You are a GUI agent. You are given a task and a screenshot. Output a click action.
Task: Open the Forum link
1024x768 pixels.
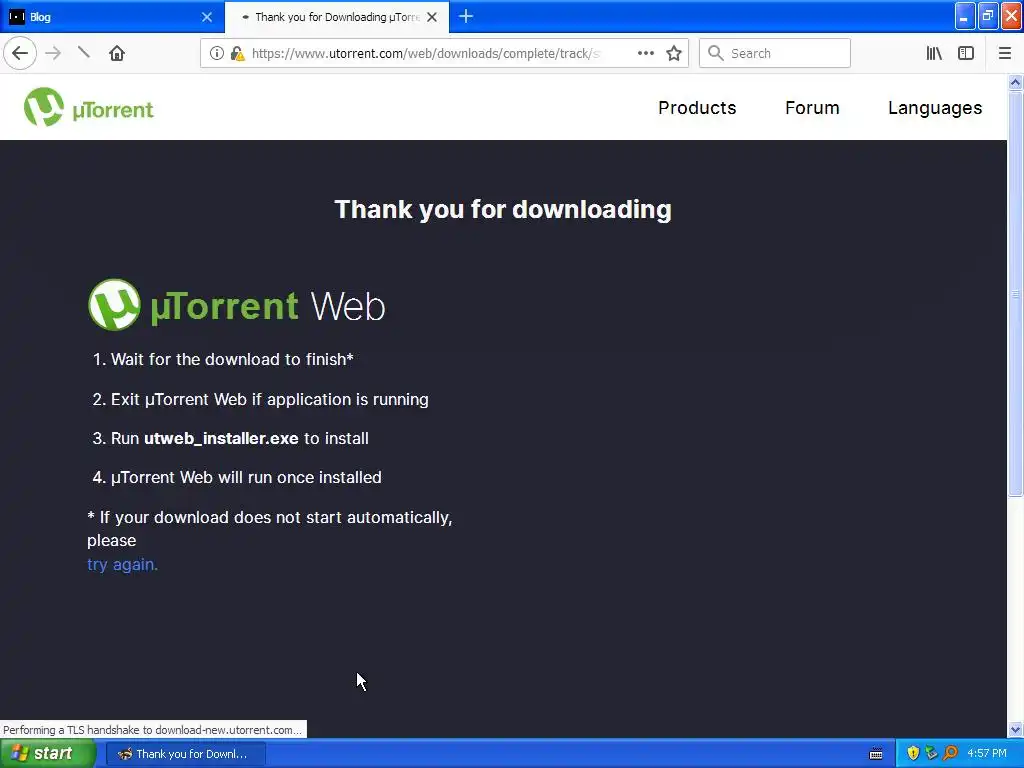[812, 108]
